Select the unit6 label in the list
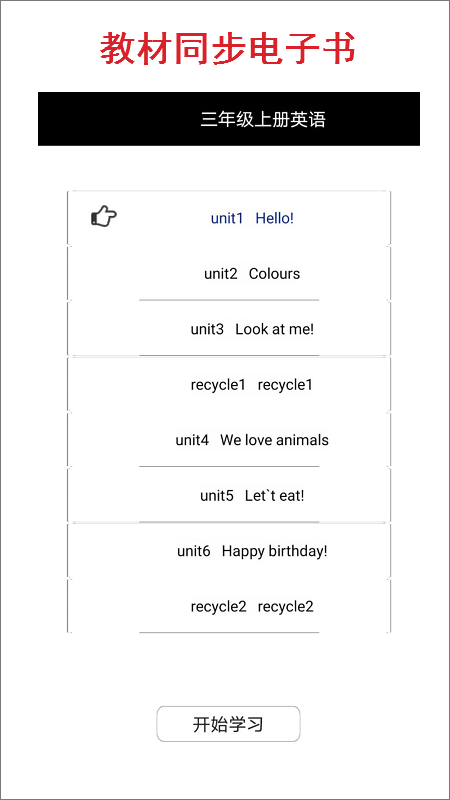The image size is (450, 800). (x=194, y=551)
